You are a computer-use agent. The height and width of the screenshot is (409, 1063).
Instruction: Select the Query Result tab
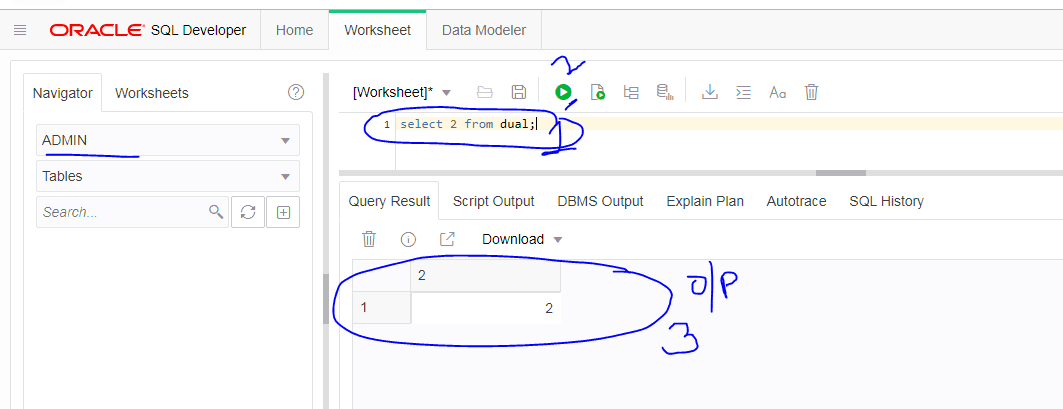point(389,201)
